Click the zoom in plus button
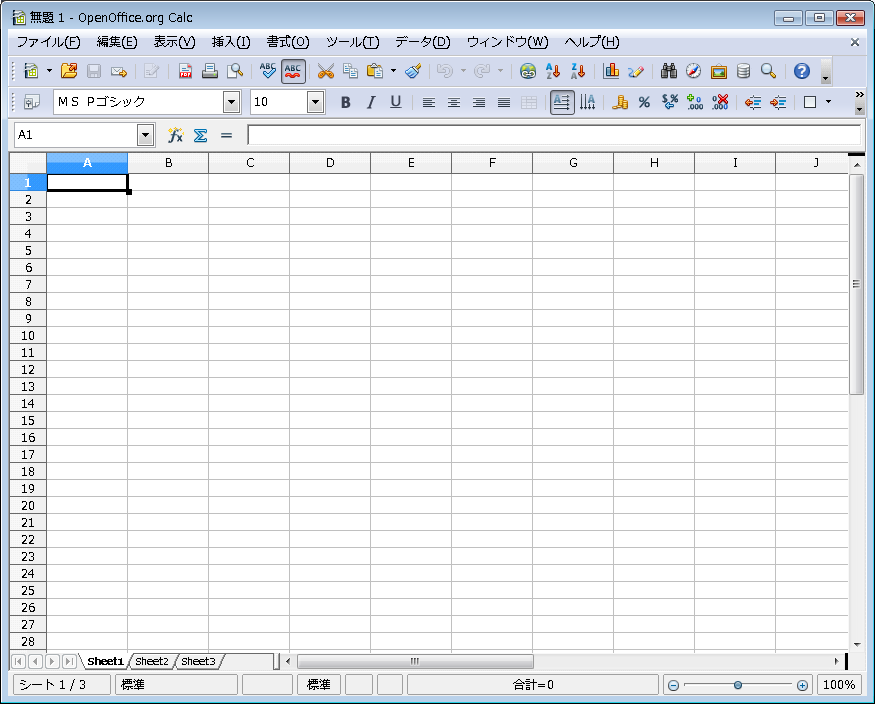The height and width of the screenshot is (704, 875). pyautogui.click(x=802, y=685)
